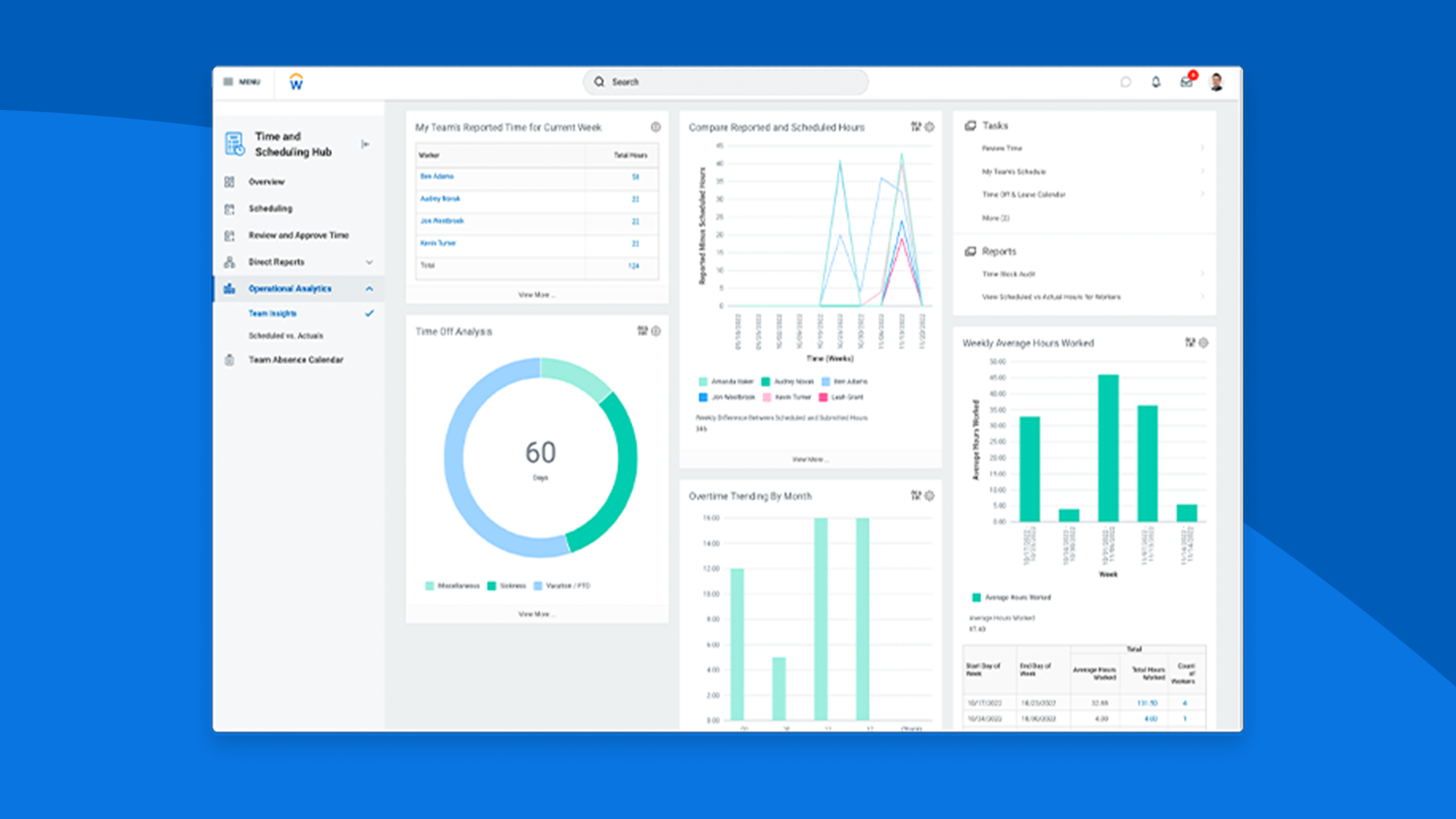Toggle the chart view icon on Time Off Analysis
1456x819 pixels.
click(x=642, y=331)
